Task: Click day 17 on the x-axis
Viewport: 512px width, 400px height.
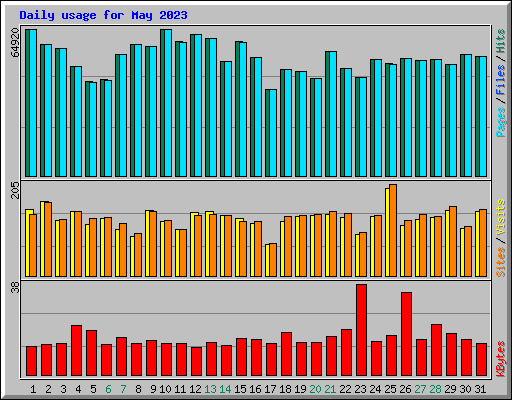Action: pos(270,389)
